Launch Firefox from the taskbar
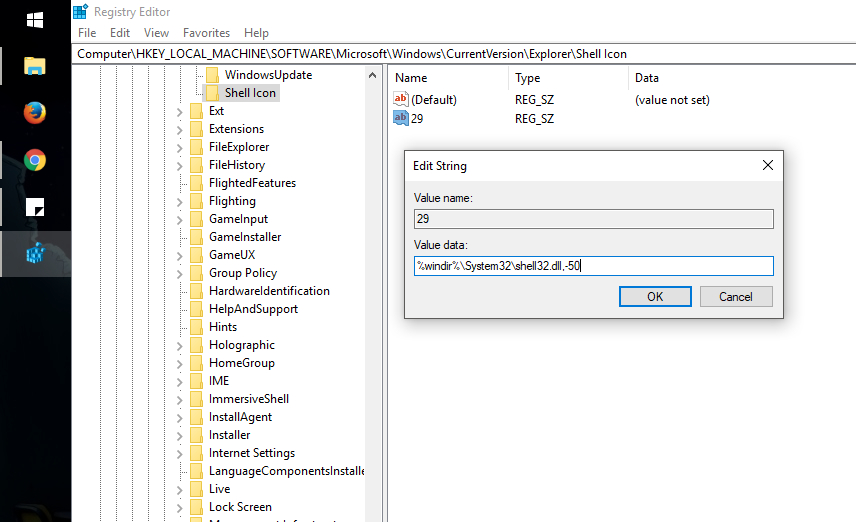The width and height of the screenshot is (856, 522). coord(35,113)
